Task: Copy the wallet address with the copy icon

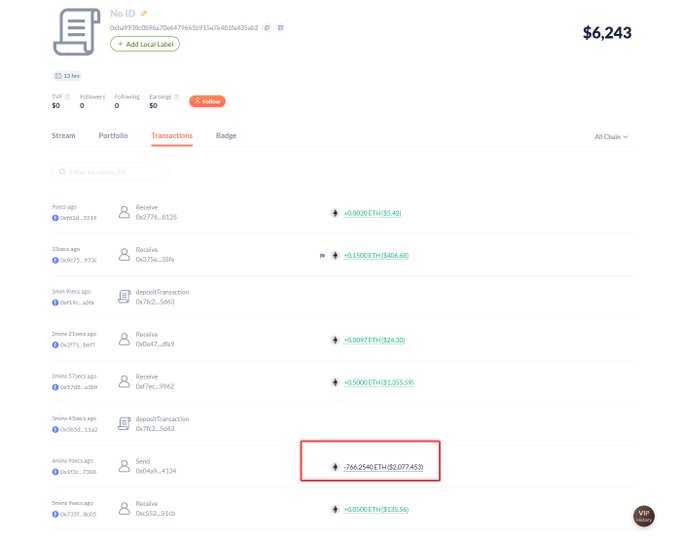Action: click(x=267, y=28)
